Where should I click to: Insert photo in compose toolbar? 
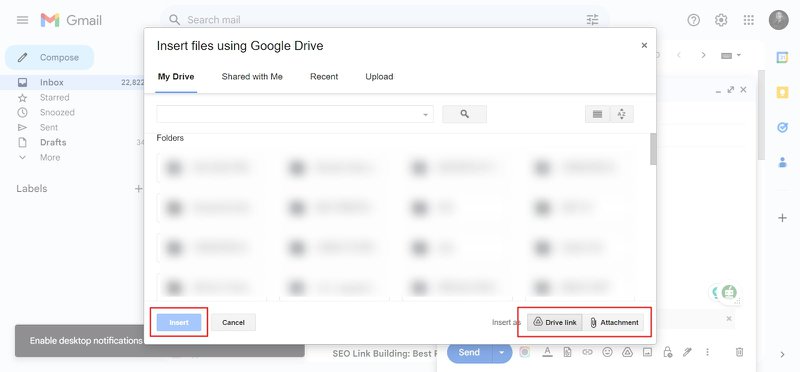point(647,352)
